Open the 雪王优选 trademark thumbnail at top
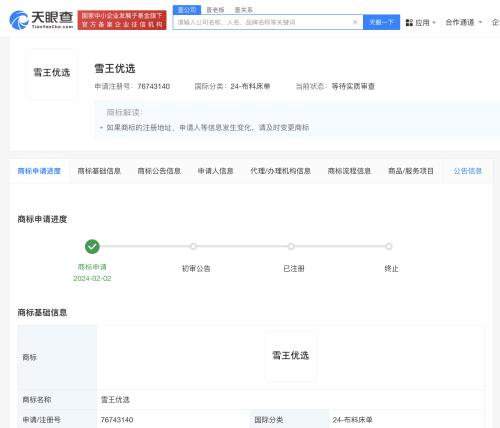This screenshot has height=428, width=500. click(x=52, y=74)
